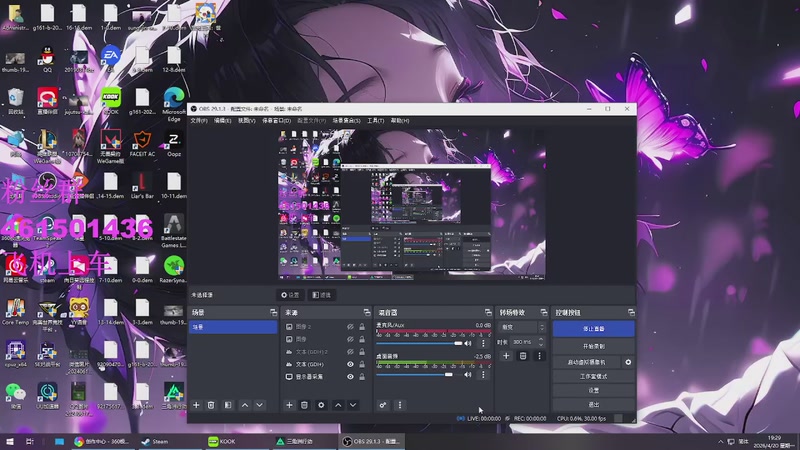This screenshot has width=800, height=450.
Task: Mute the 麦克风/Aux speaker icon
Action: pyautogui.click(x=468, y=343)
